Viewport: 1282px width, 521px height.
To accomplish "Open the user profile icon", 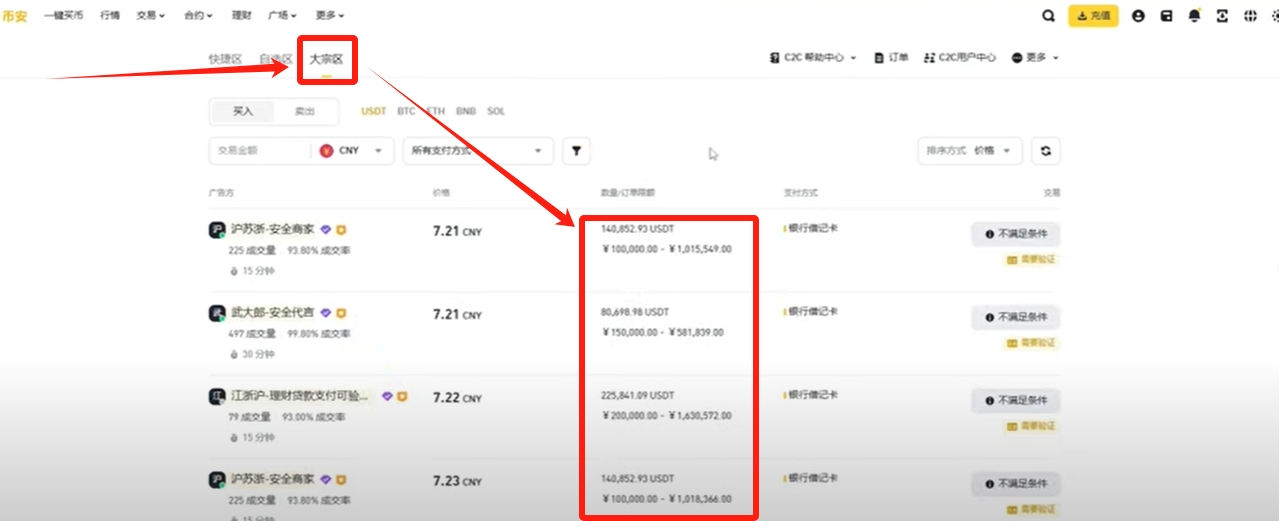I will pyautogui.click(x=1137, y=16).
